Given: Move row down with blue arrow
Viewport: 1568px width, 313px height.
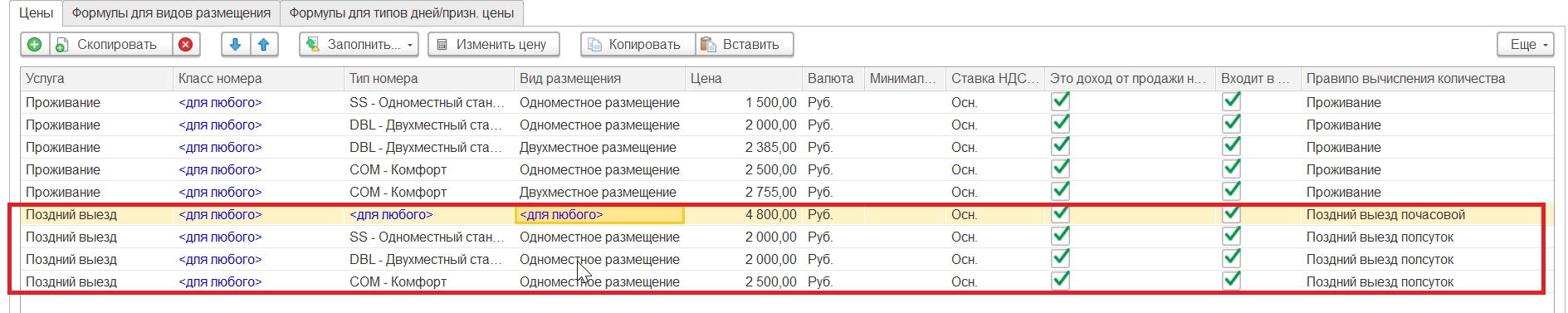Looking at the screenshot, I should tap(235, 44).
